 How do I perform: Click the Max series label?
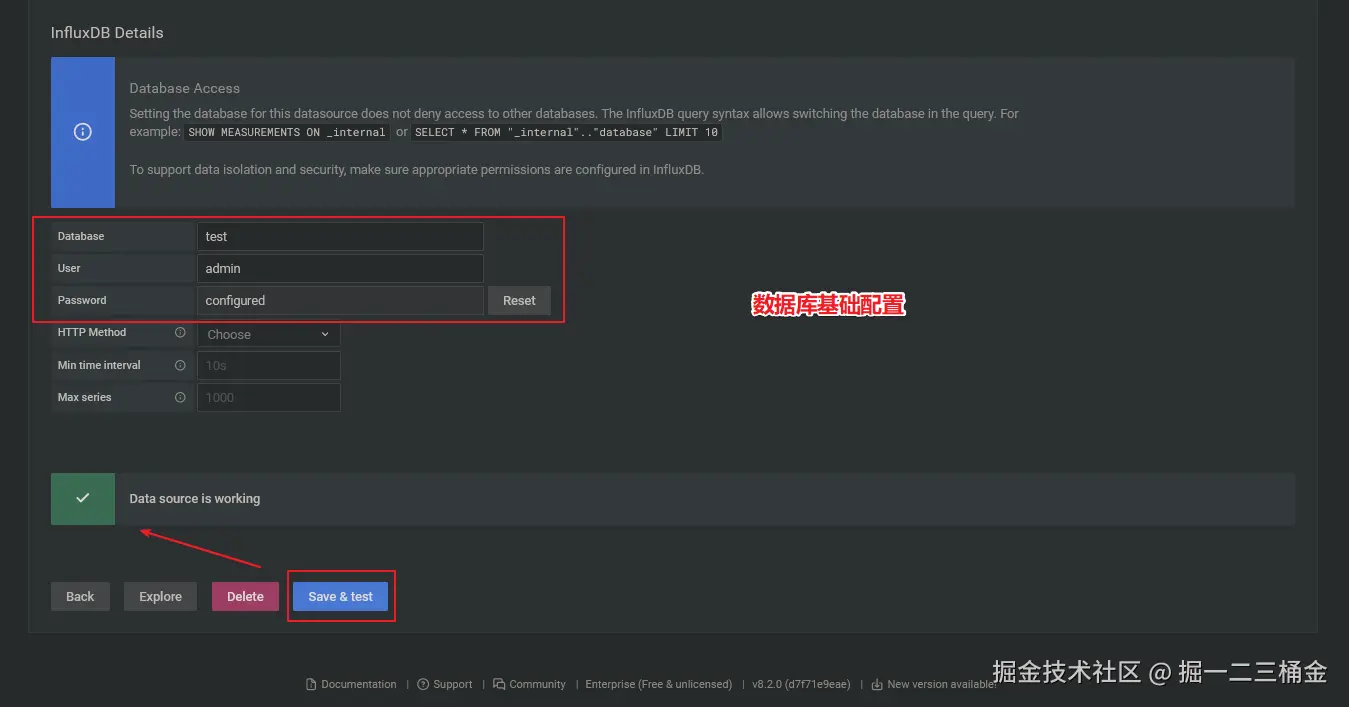[85, 397]
